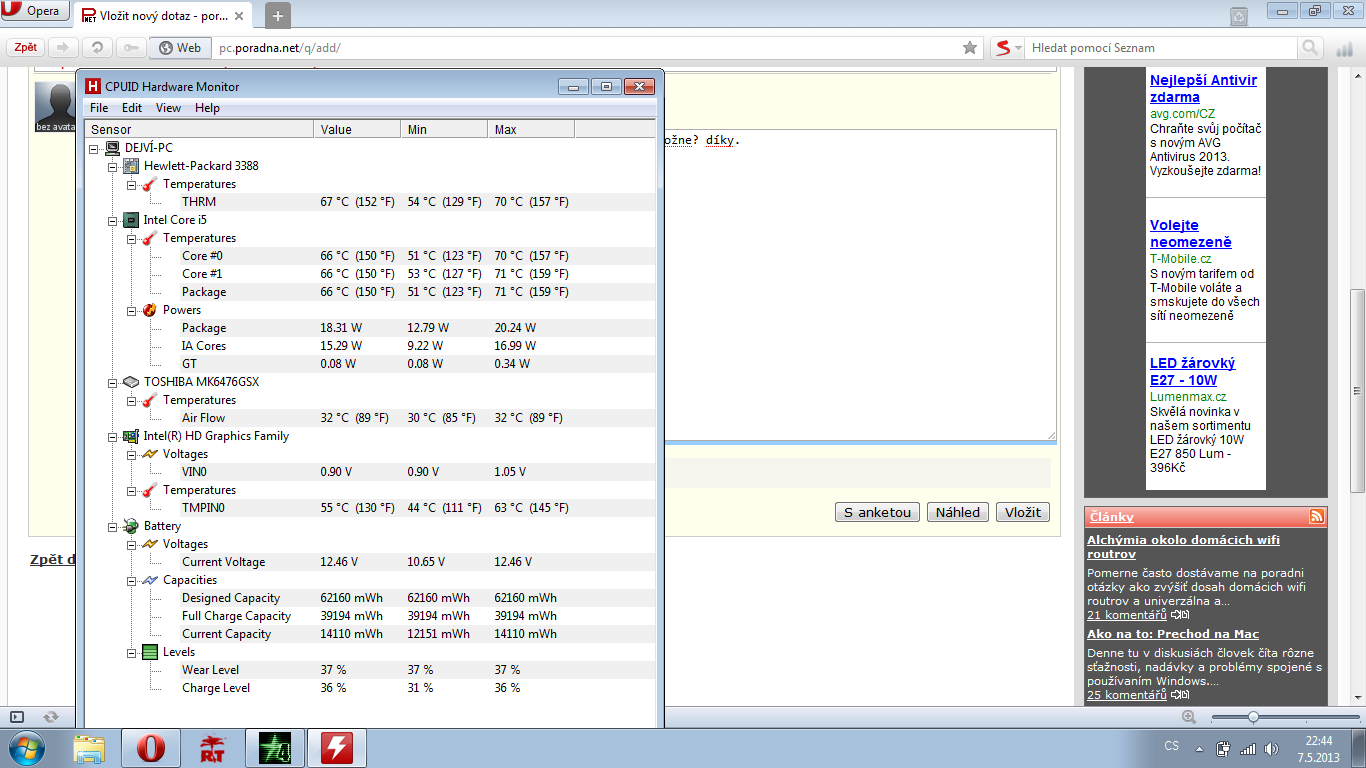This screenshot has width=1366, height=768.
Task: Click the volume speaker tray icon
Action: coord(1271,748)
